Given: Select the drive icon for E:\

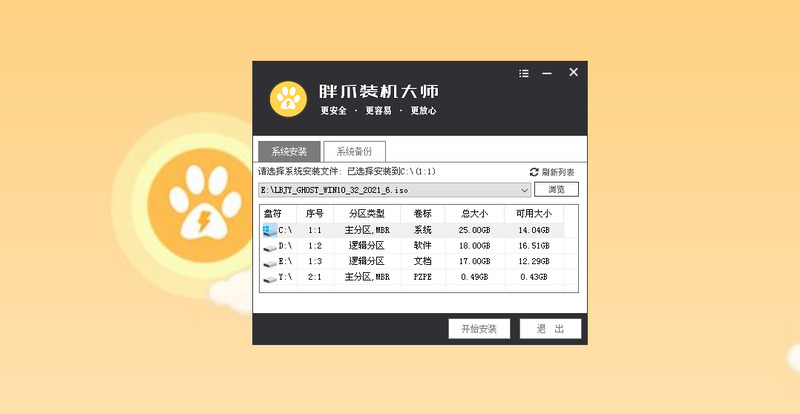Looking at the screenshot, I should [x=269, y=263].
